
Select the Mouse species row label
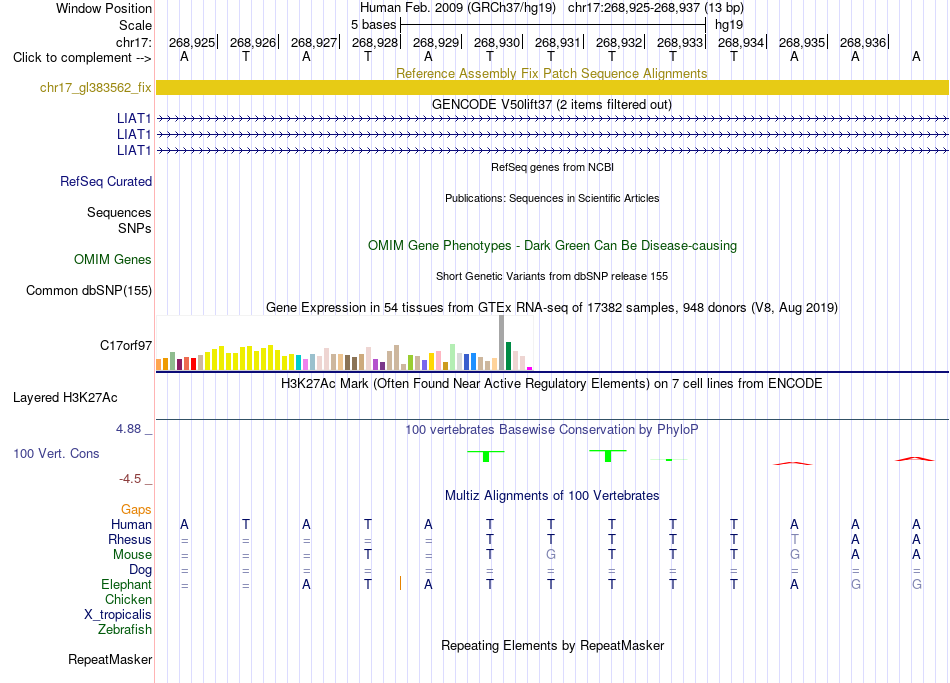(132, 555)
